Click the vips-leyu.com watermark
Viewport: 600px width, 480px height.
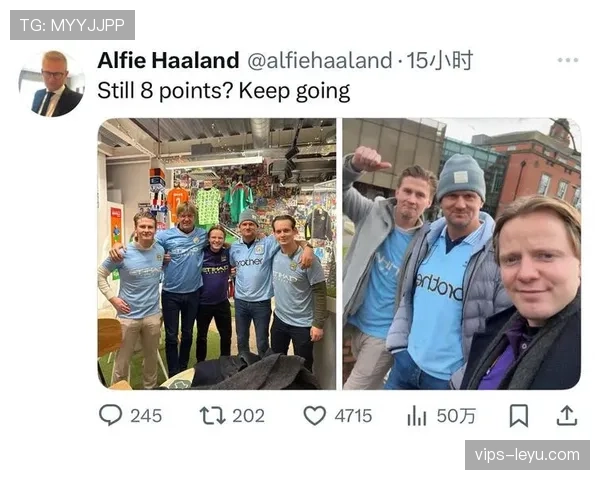click(x=527, y=455)
